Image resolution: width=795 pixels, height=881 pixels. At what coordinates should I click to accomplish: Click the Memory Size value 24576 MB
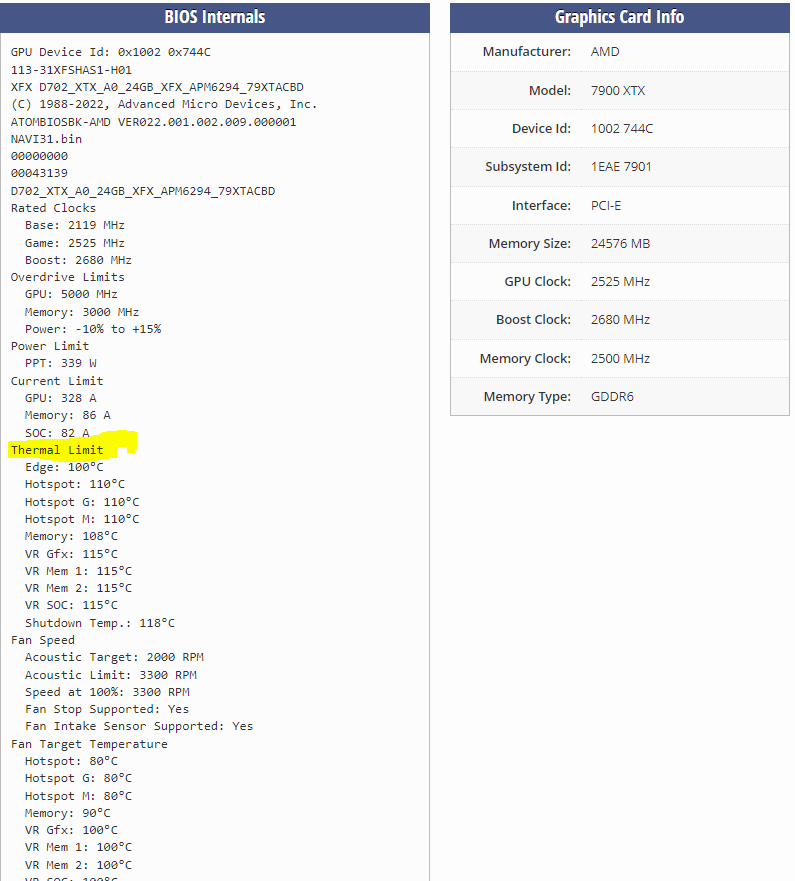tap(620, 244)
